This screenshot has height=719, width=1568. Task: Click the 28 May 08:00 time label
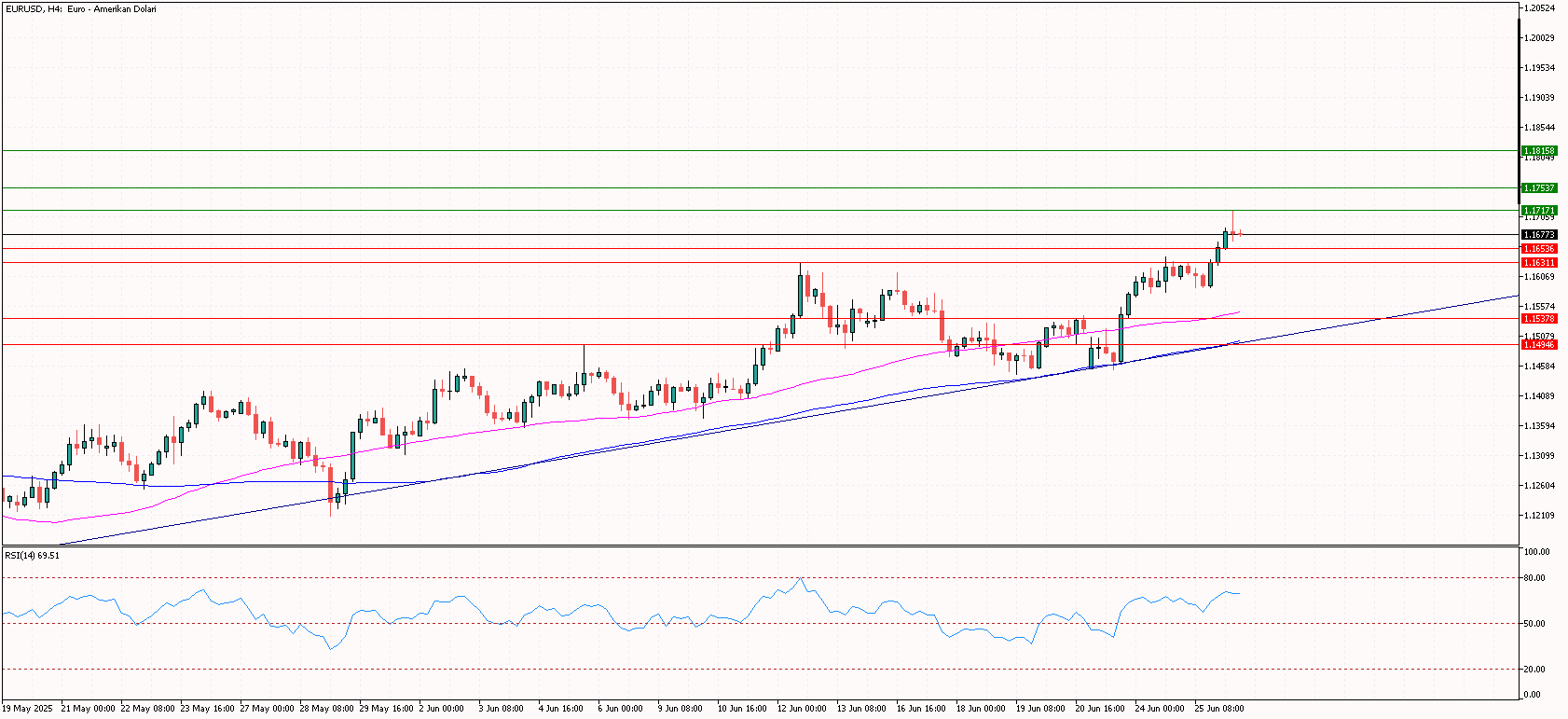pyautogui.click(x=326, y=709)
